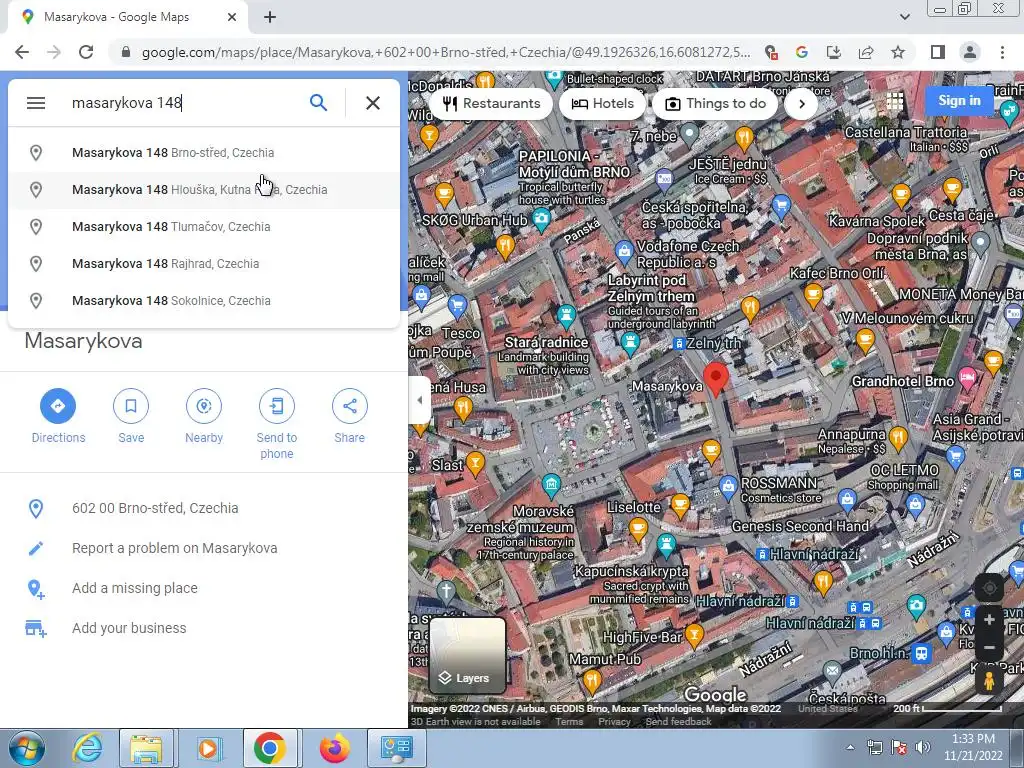This screenshot has height=768, width=1024.
Task: Open Internet Explorer from taskbar
Action: (87, 748)
